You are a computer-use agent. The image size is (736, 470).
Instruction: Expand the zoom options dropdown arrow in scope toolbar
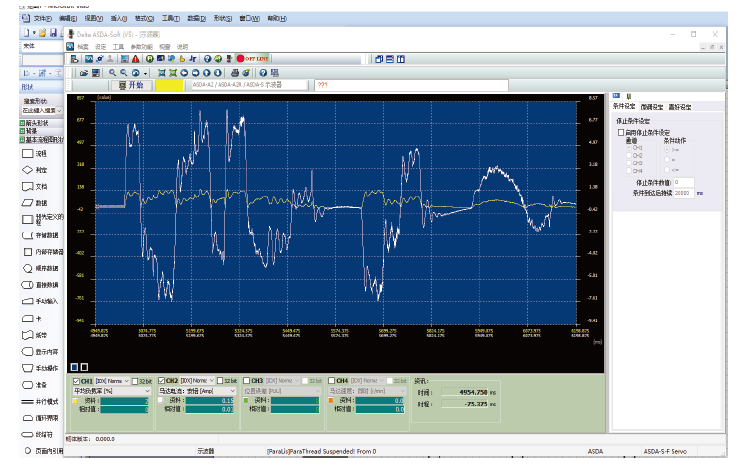point(146,73)
